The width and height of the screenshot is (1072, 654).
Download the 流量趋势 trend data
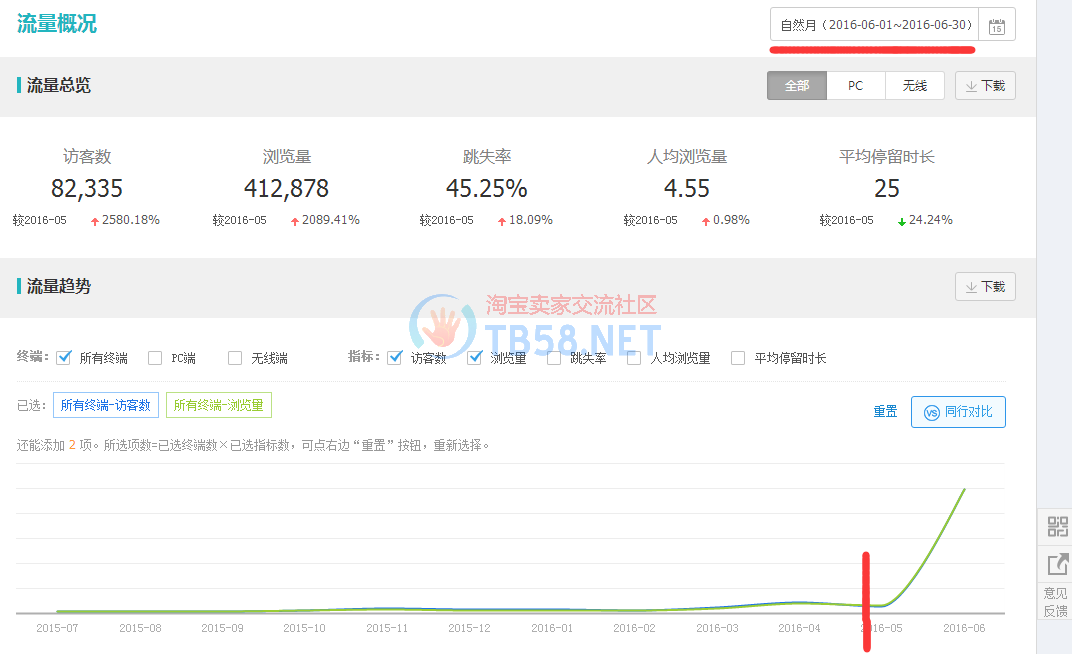point(985,287)
